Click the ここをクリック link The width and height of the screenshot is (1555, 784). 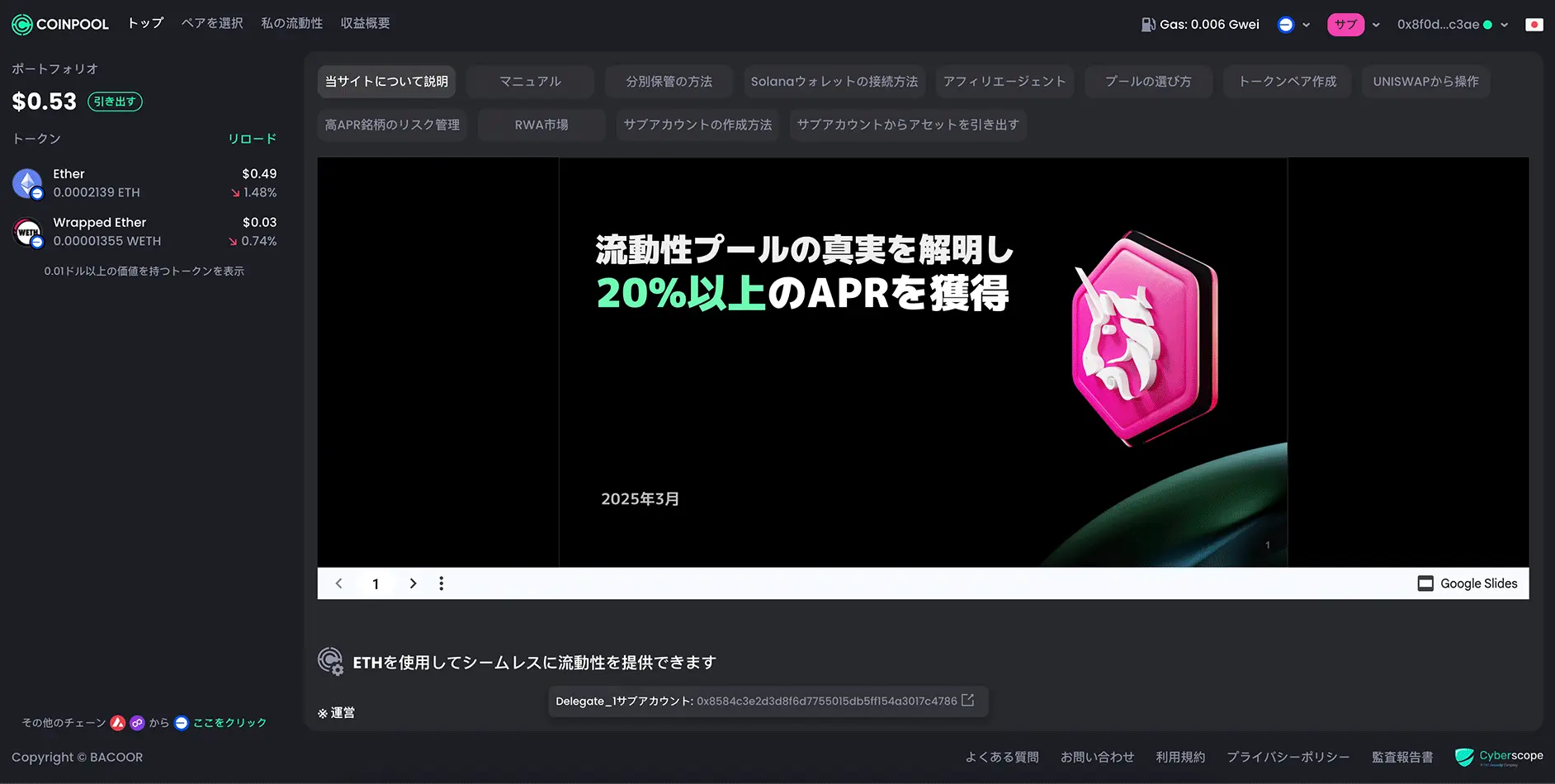coord(230,723)
